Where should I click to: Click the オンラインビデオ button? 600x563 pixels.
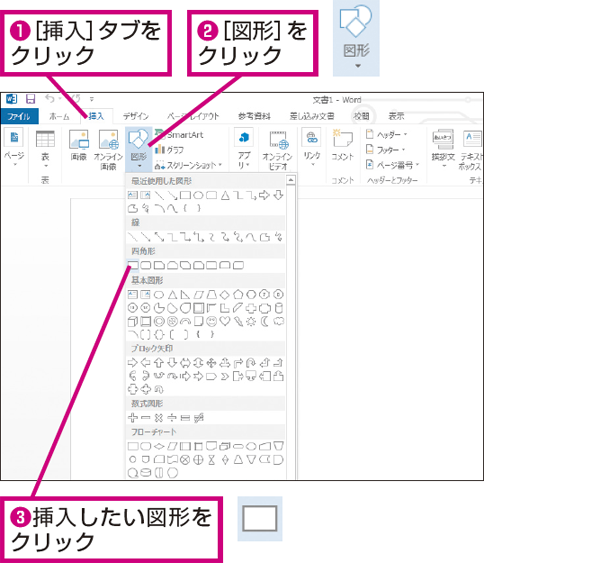[x=278, y=150]
